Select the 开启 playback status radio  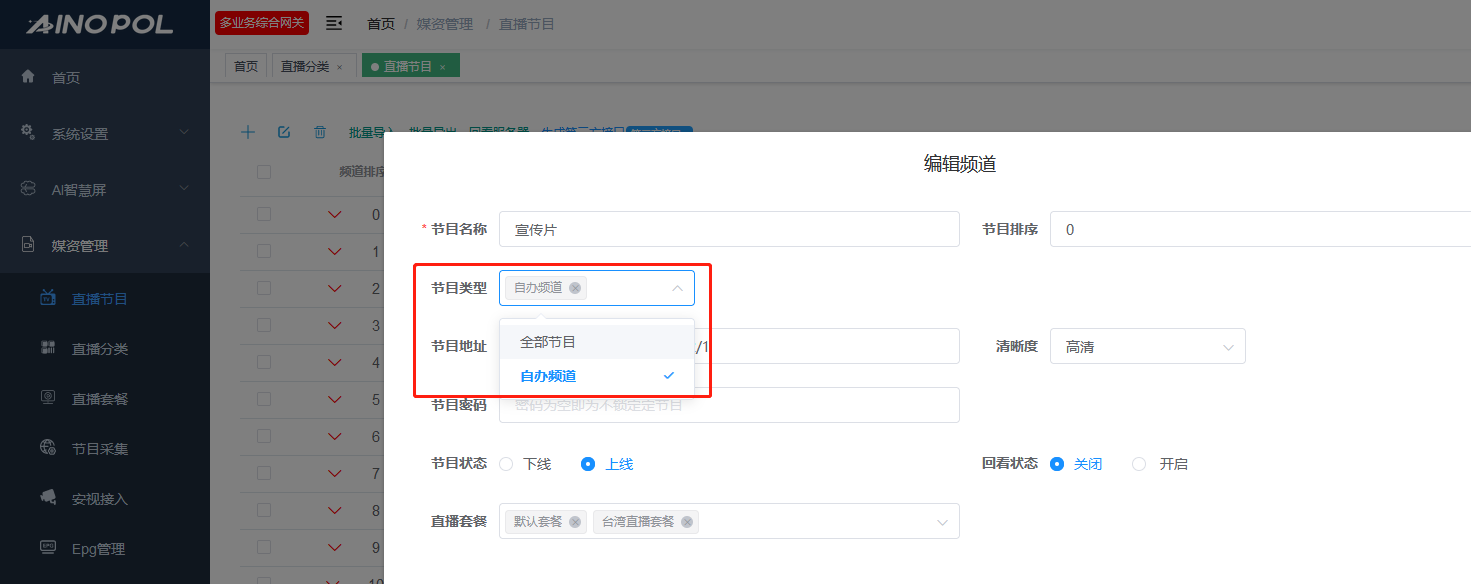(x=1139, y=464)
